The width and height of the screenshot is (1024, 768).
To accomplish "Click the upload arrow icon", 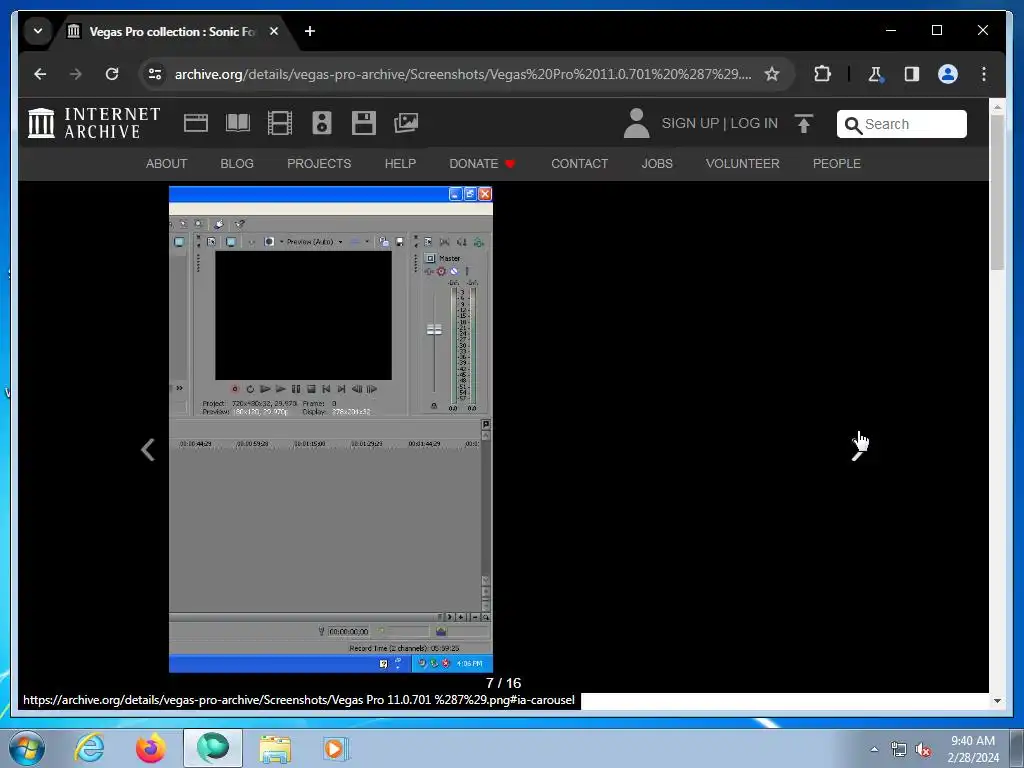I will coord(804,123).
